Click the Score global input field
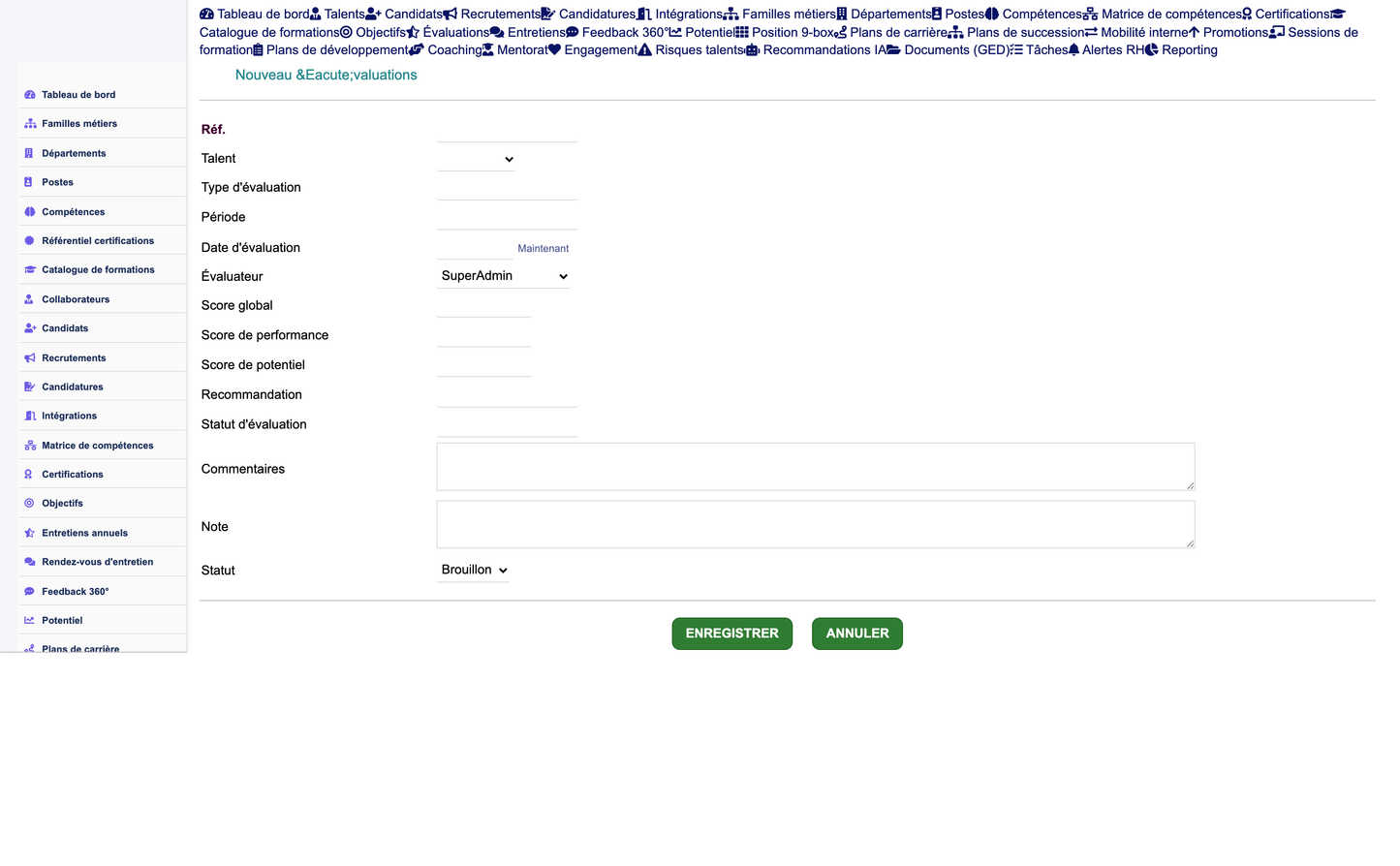Viewport: 1400px width, 866px height. point(484,306)
